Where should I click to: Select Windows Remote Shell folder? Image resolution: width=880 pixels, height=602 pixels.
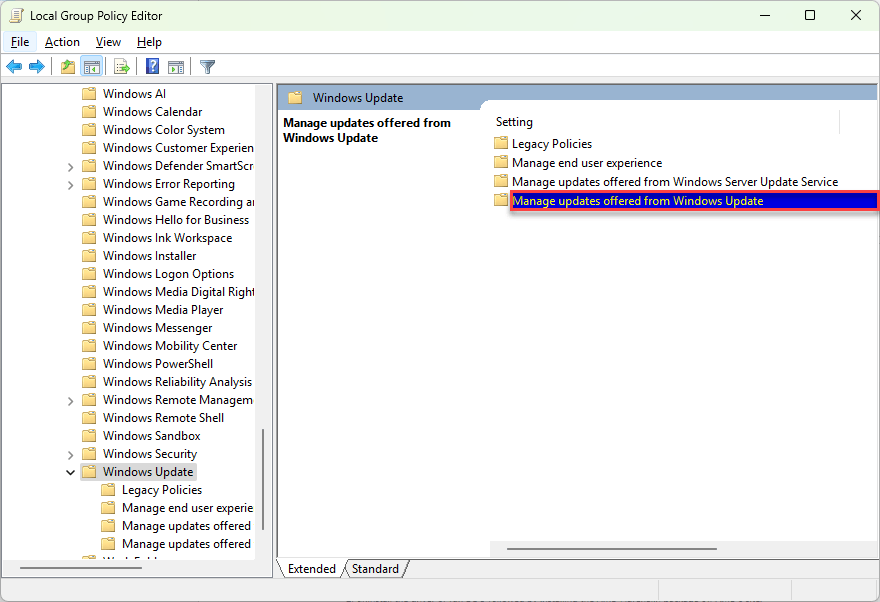point(163,418)
